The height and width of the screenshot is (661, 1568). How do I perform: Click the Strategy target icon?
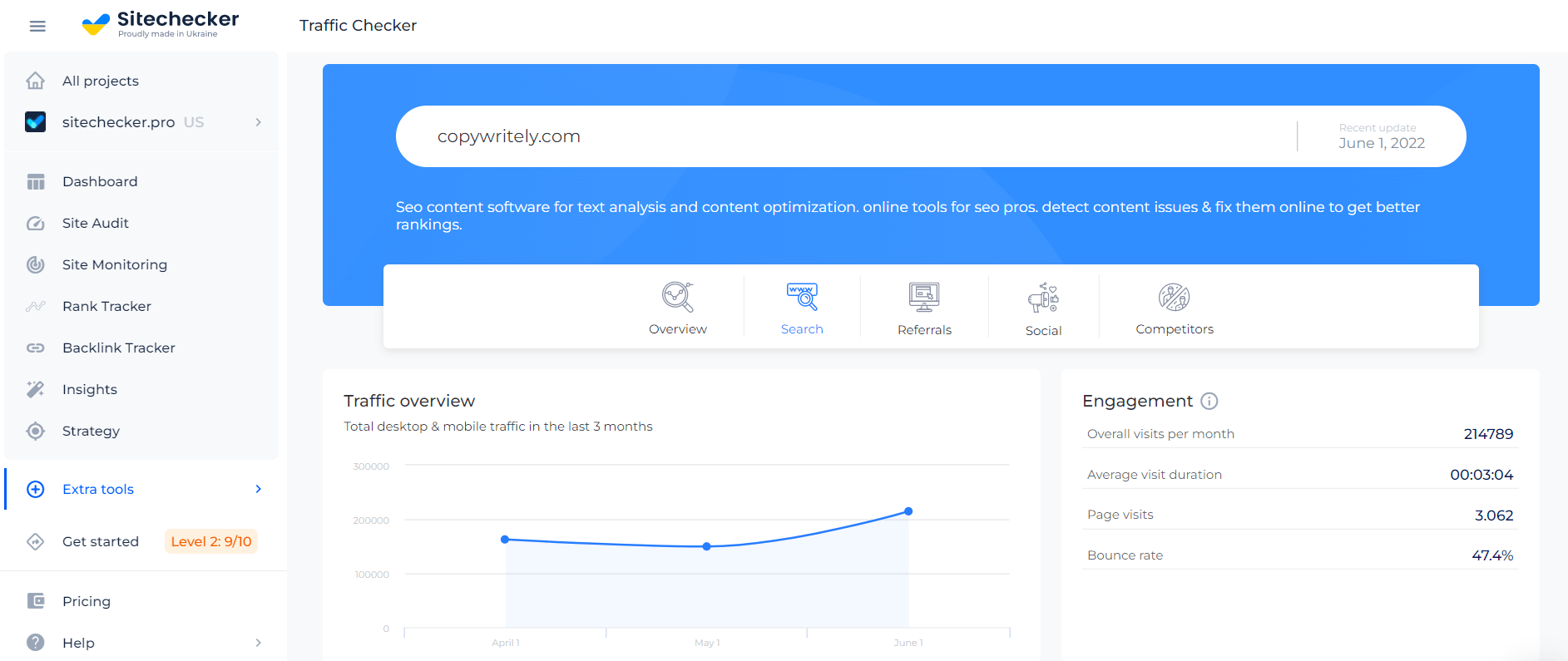[35, 431]
